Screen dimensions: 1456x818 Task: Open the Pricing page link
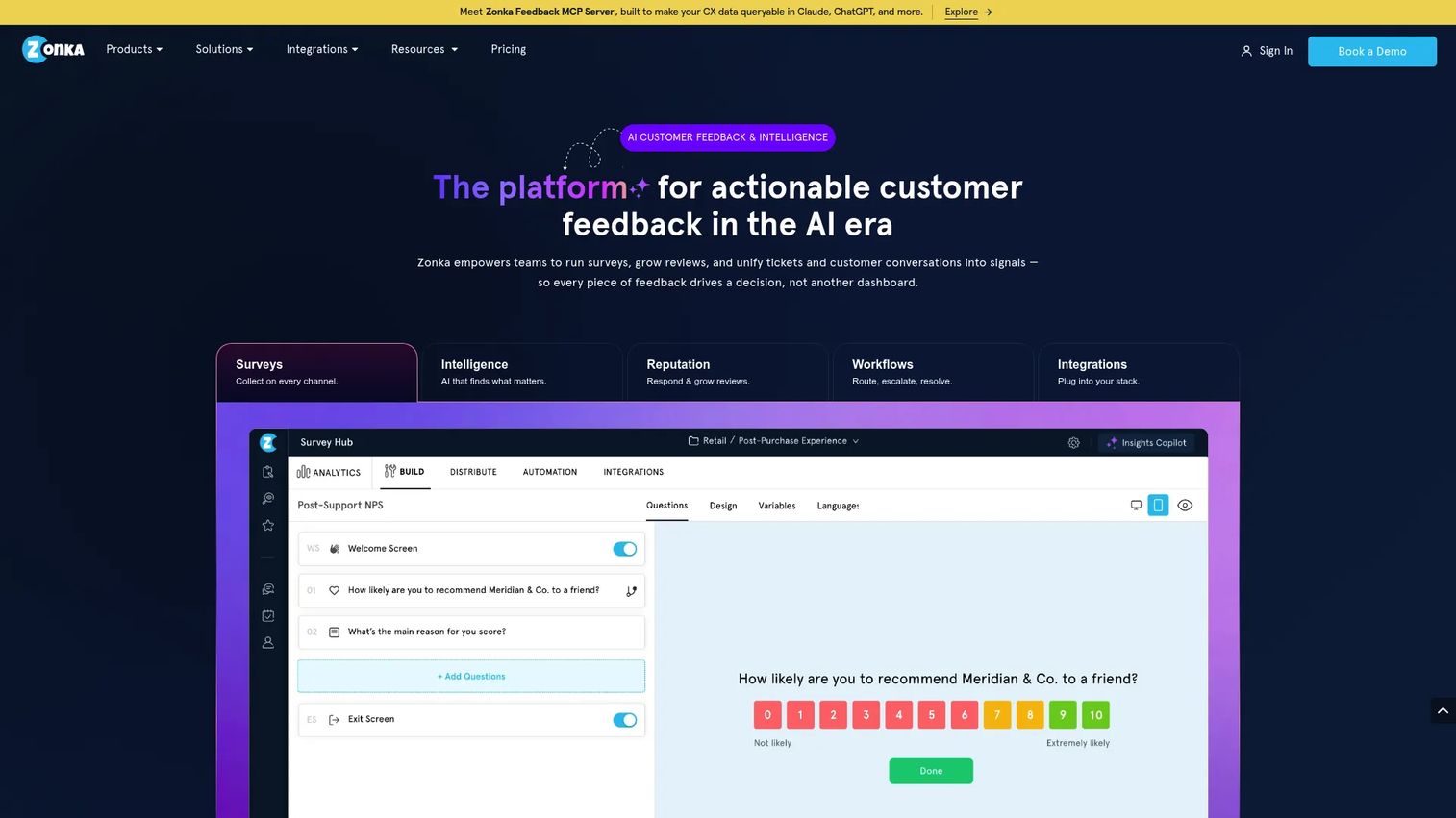pos(509,49)
